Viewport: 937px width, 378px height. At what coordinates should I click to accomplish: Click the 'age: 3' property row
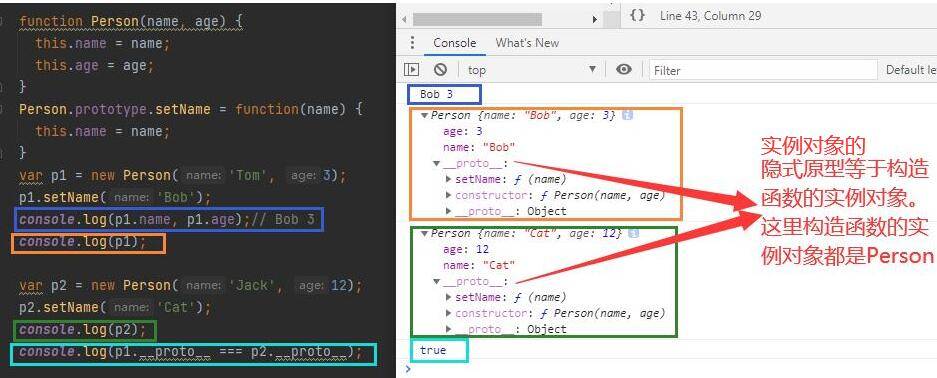pos(463,131)
